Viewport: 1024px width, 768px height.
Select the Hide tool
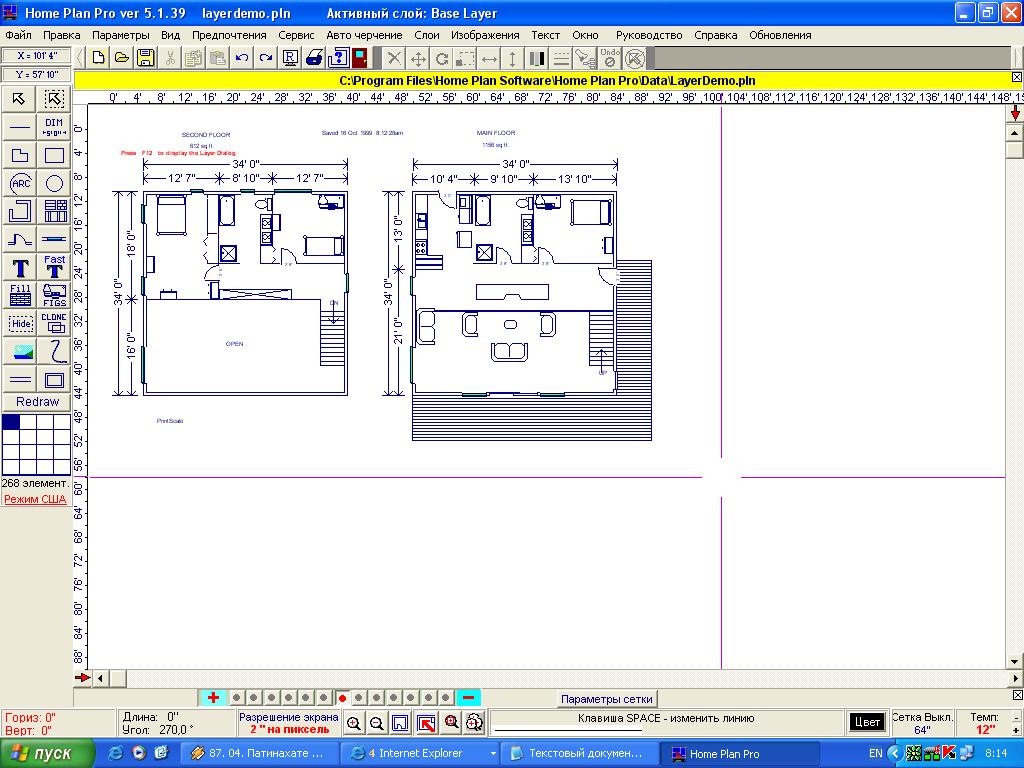(x=20, y=323)
